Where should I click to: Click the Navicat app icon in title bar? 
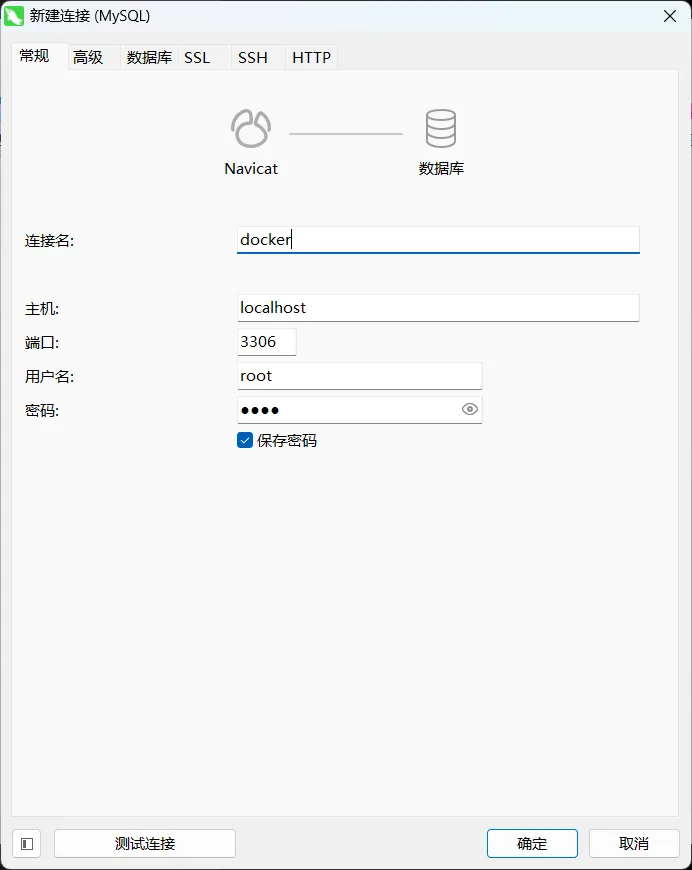15,16
